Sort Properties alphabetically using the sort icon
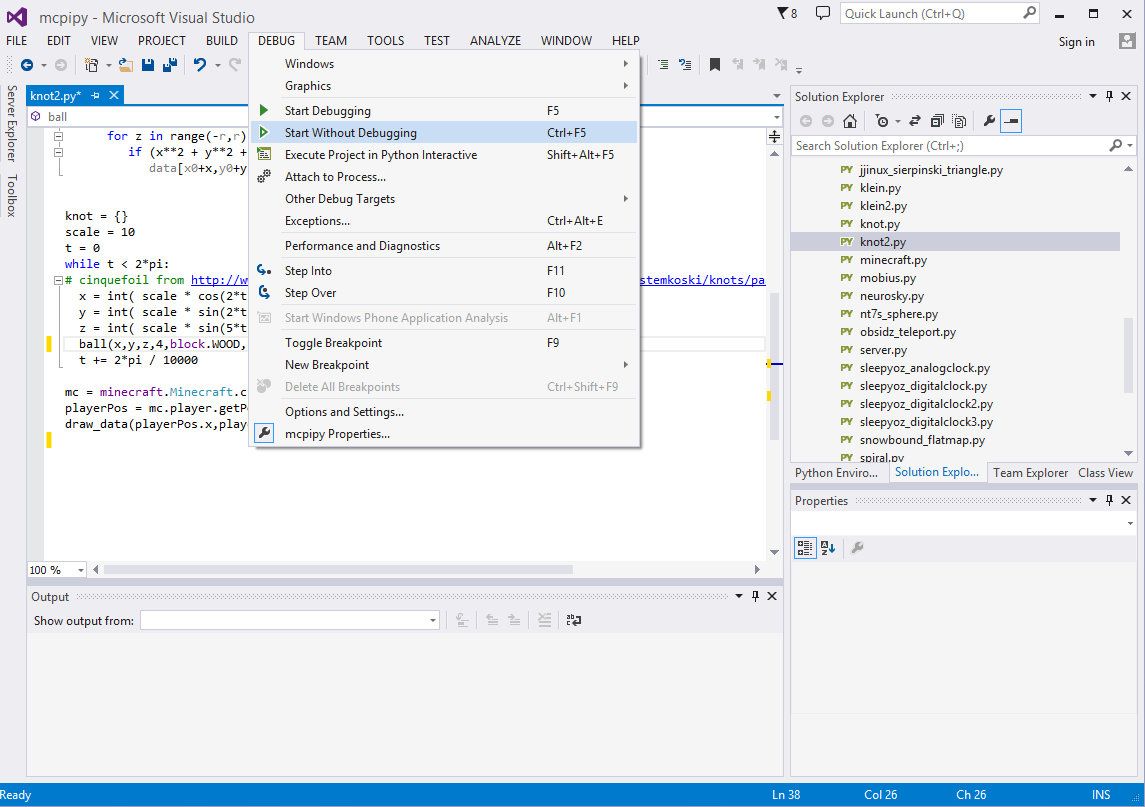This screenshot has height=807, width=1145. [x=826, y=547]
